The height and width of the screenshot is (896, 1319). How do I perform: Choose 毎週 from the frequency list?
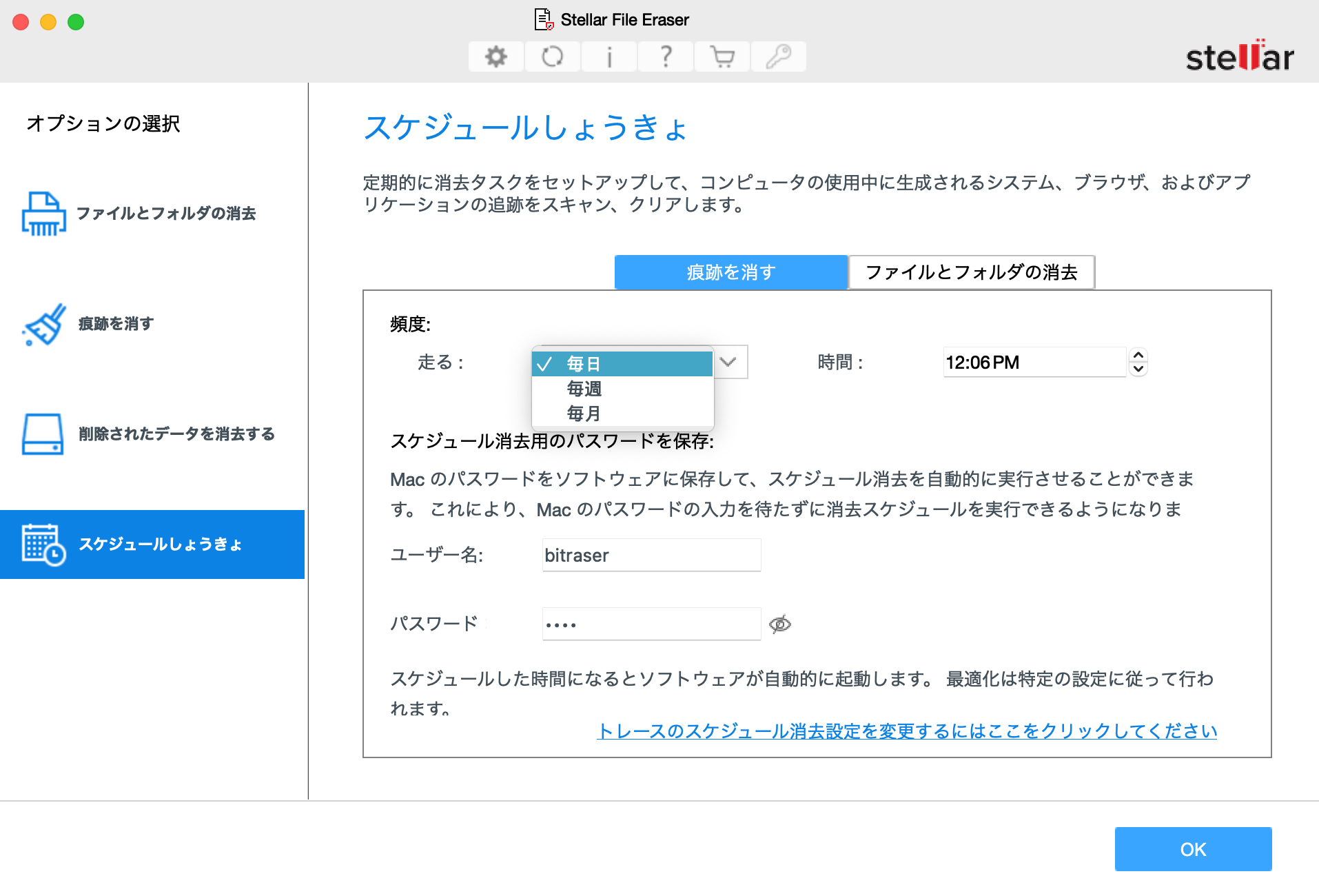622,389
